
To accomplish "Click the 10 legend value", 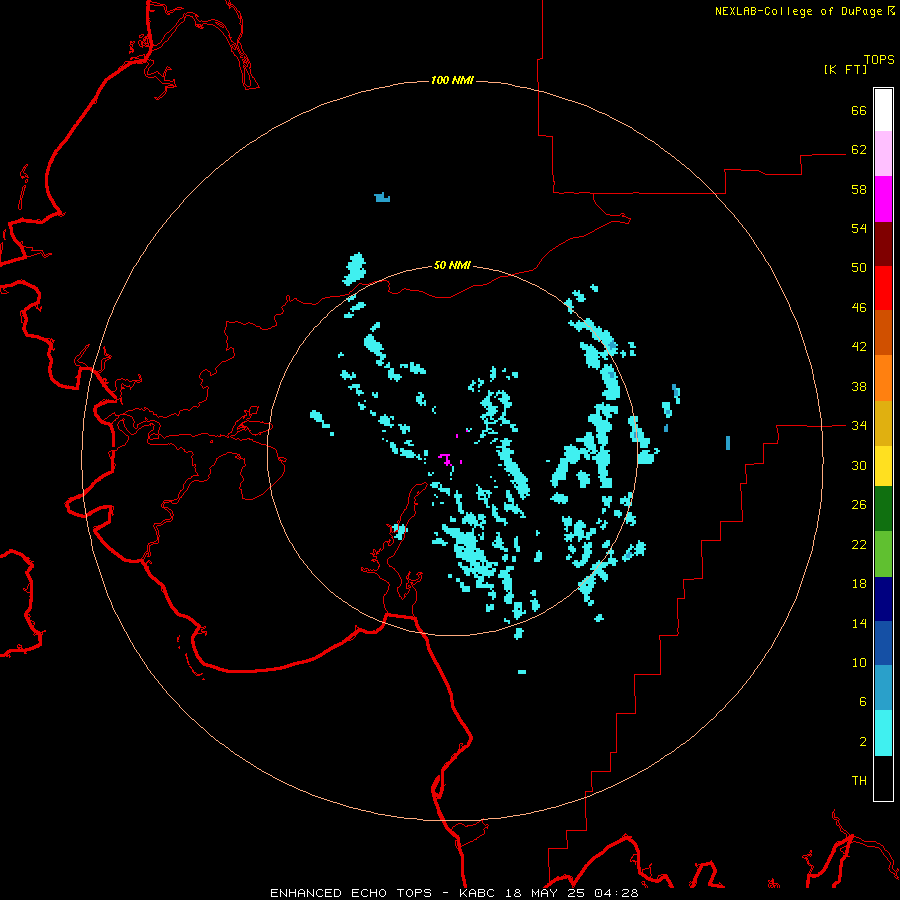I will (859, 663).
